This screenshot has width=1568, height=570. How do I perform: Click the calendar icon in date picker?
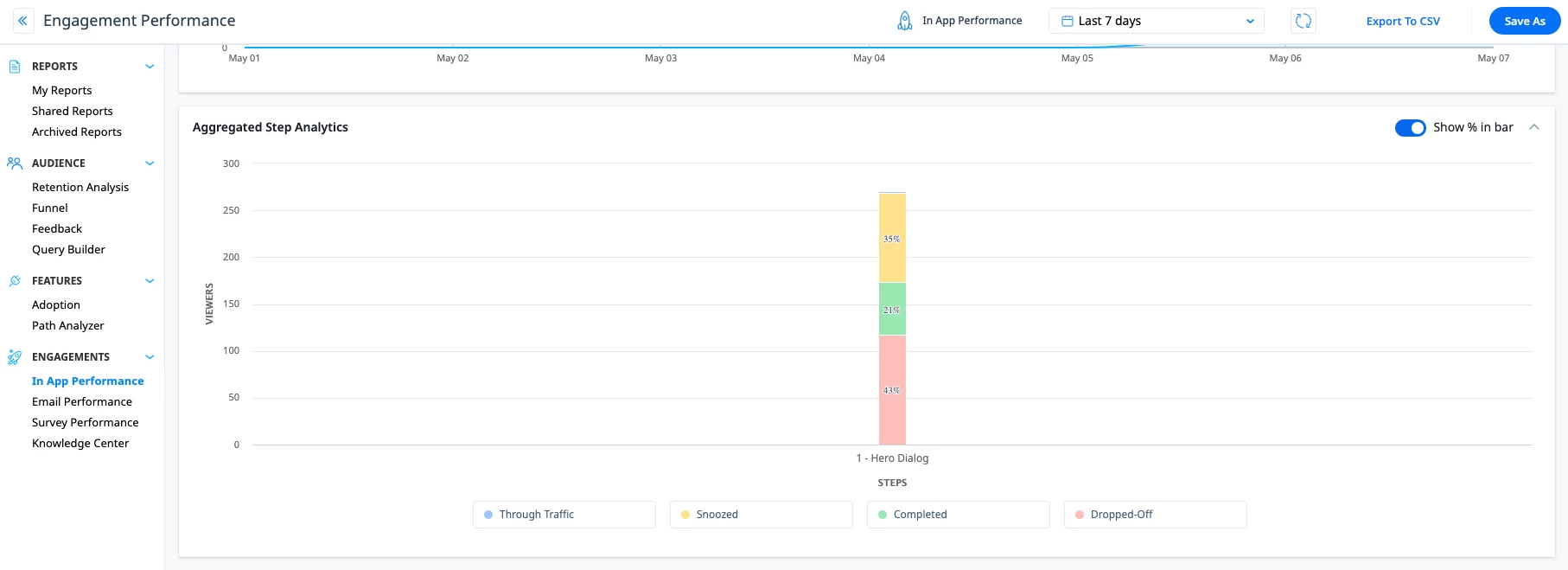pos(1068,21)
